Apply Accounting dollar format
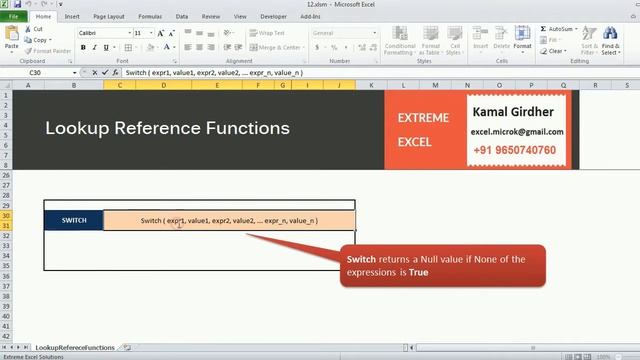Viewport: 640px width, 360px height. [x=317, y=47]
